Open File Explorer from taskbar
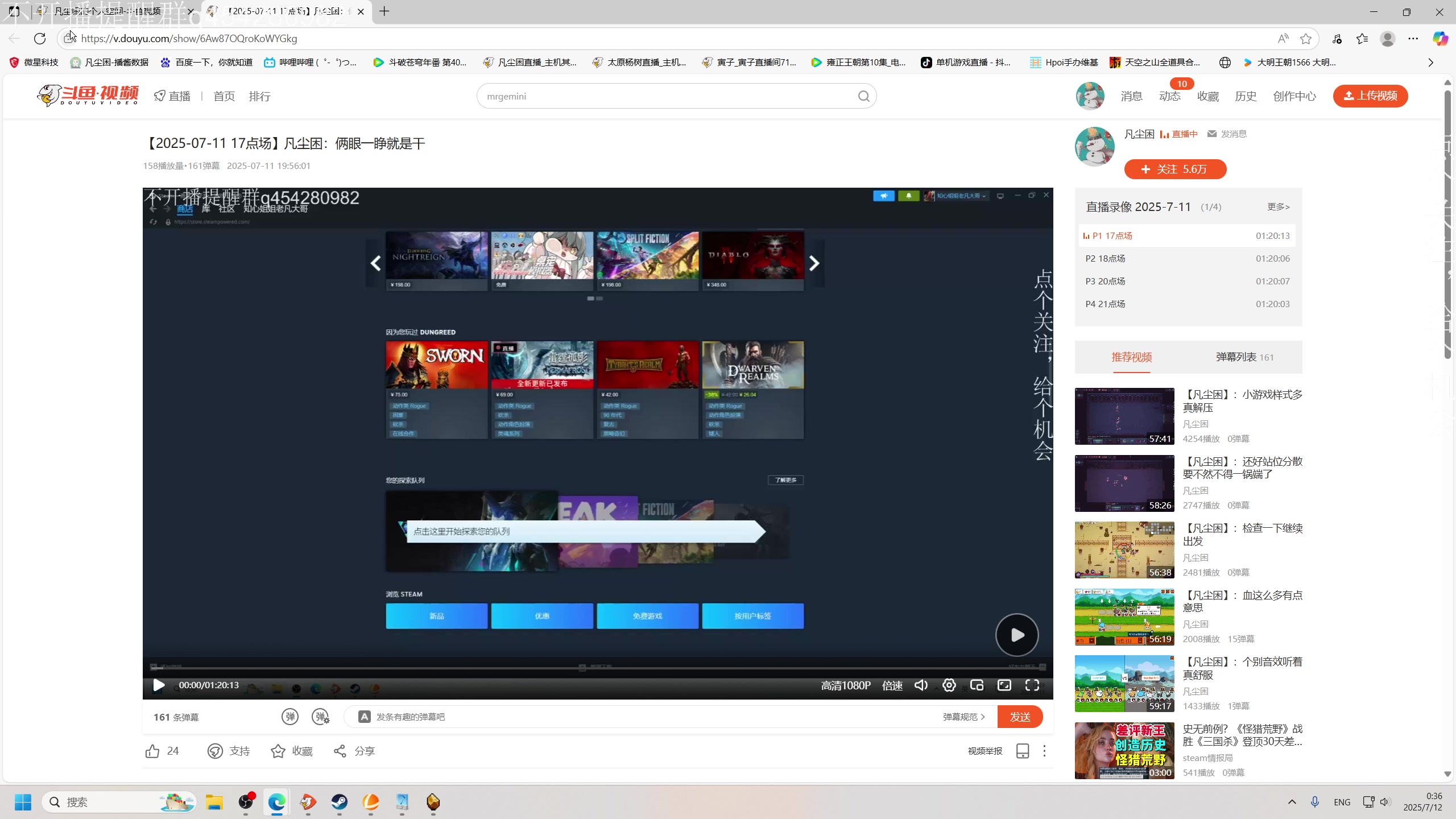The width and height of the screenshot is (1456, 819). point(214,802)
